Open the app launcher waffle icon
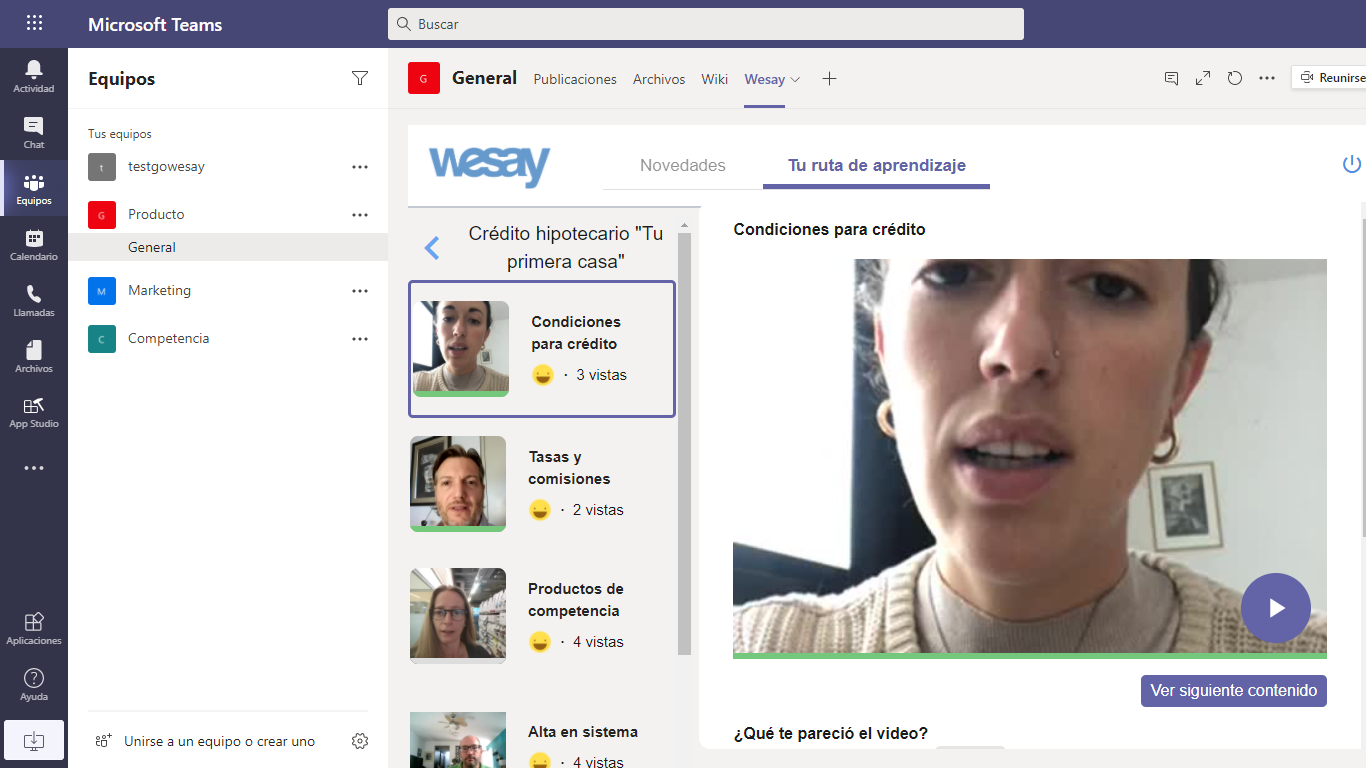This screenshot has height=768, width=1366. (34, 23)
